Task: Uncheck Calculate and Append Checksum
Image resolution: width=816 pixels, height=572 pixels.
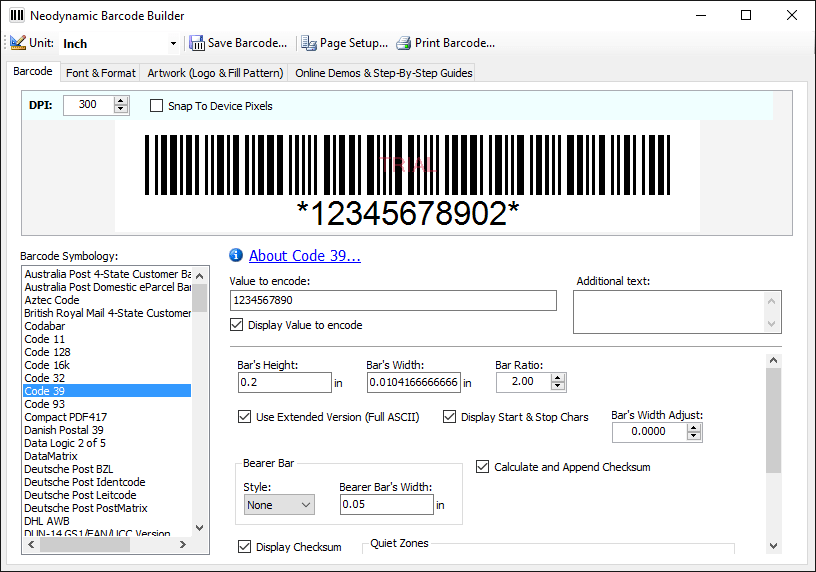Action: [482, 467]
